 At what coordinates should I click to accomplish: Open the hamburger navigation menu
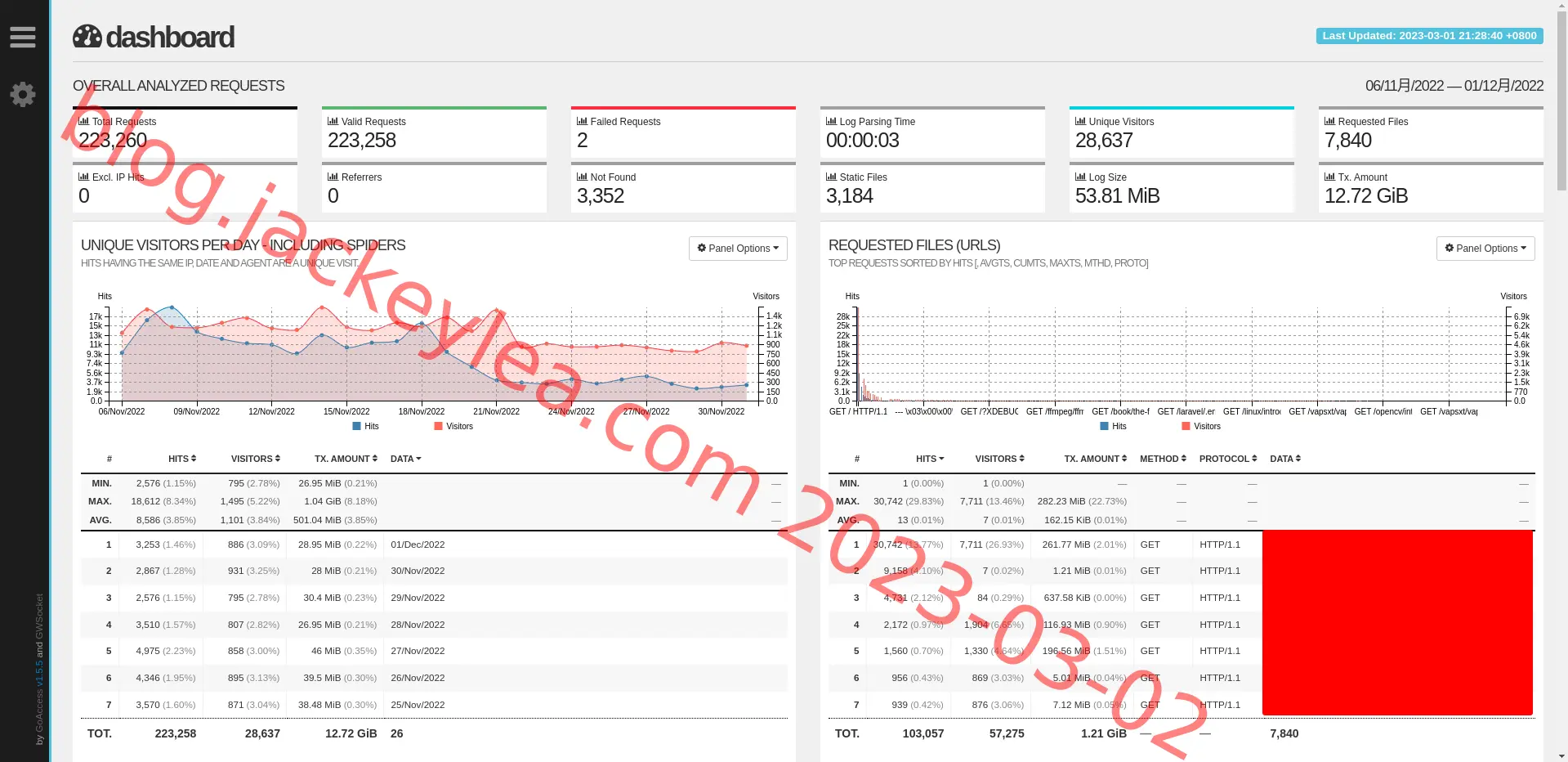(x=23, y=37)
